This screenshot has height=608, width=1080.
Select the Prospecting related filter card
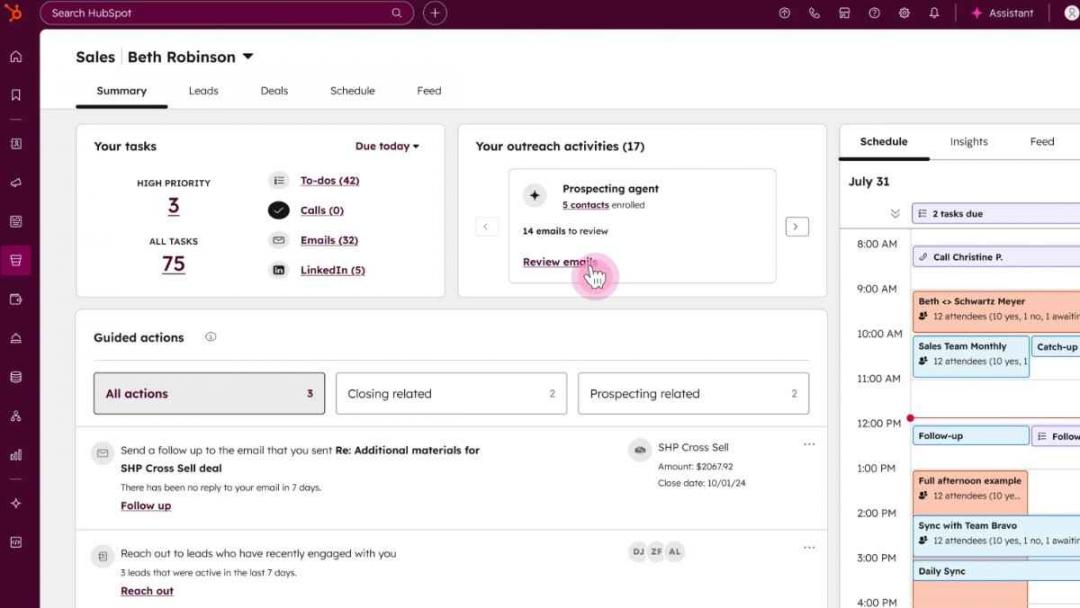pos(693,393)
